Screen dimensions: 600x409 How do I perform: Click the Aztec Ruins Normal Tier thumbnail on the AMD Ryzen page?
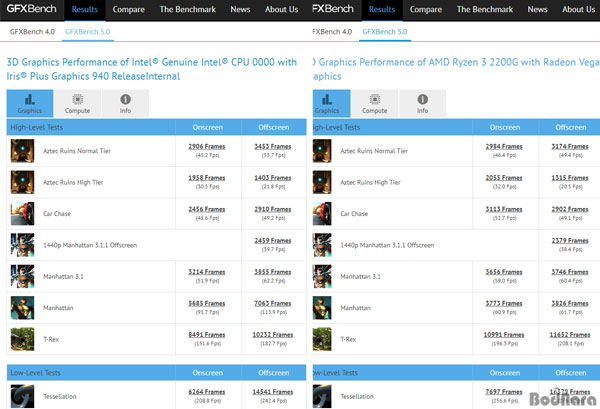pos(322,151)
